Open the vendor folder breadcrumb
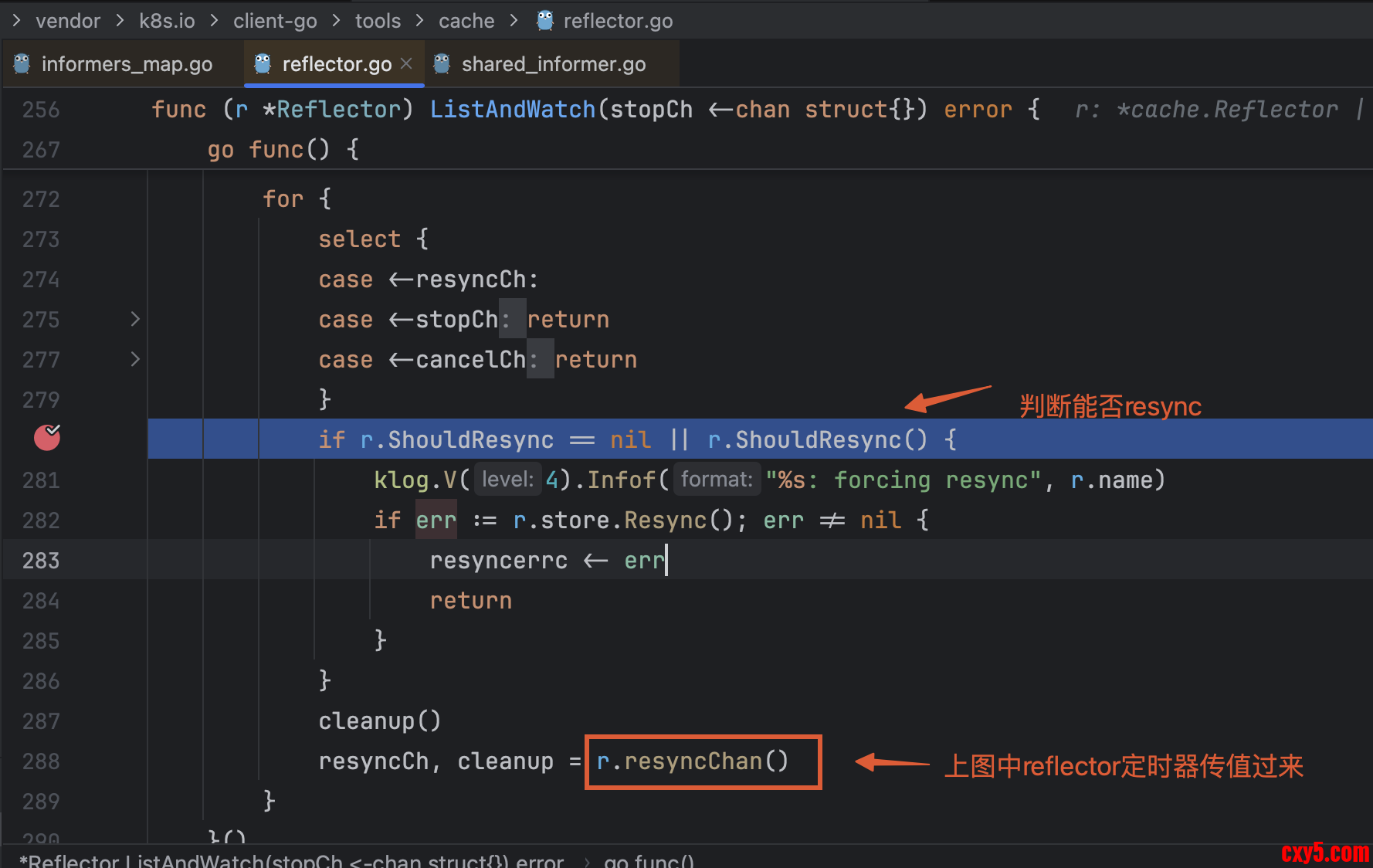 point(68,21)
